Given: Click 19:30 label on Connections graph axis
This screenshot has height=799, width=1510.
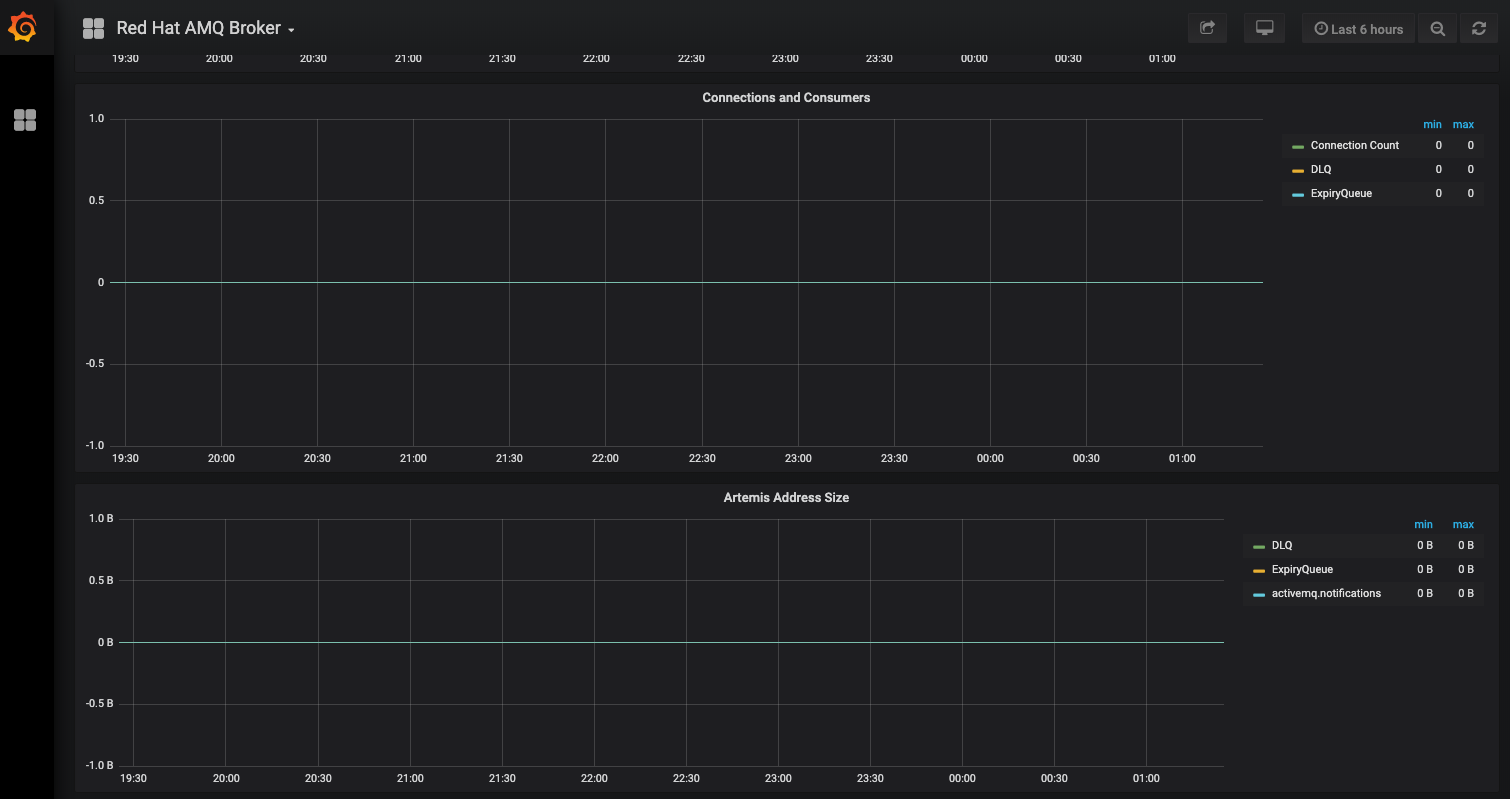Looking at the screenshot, I should [x=125, y=458].
